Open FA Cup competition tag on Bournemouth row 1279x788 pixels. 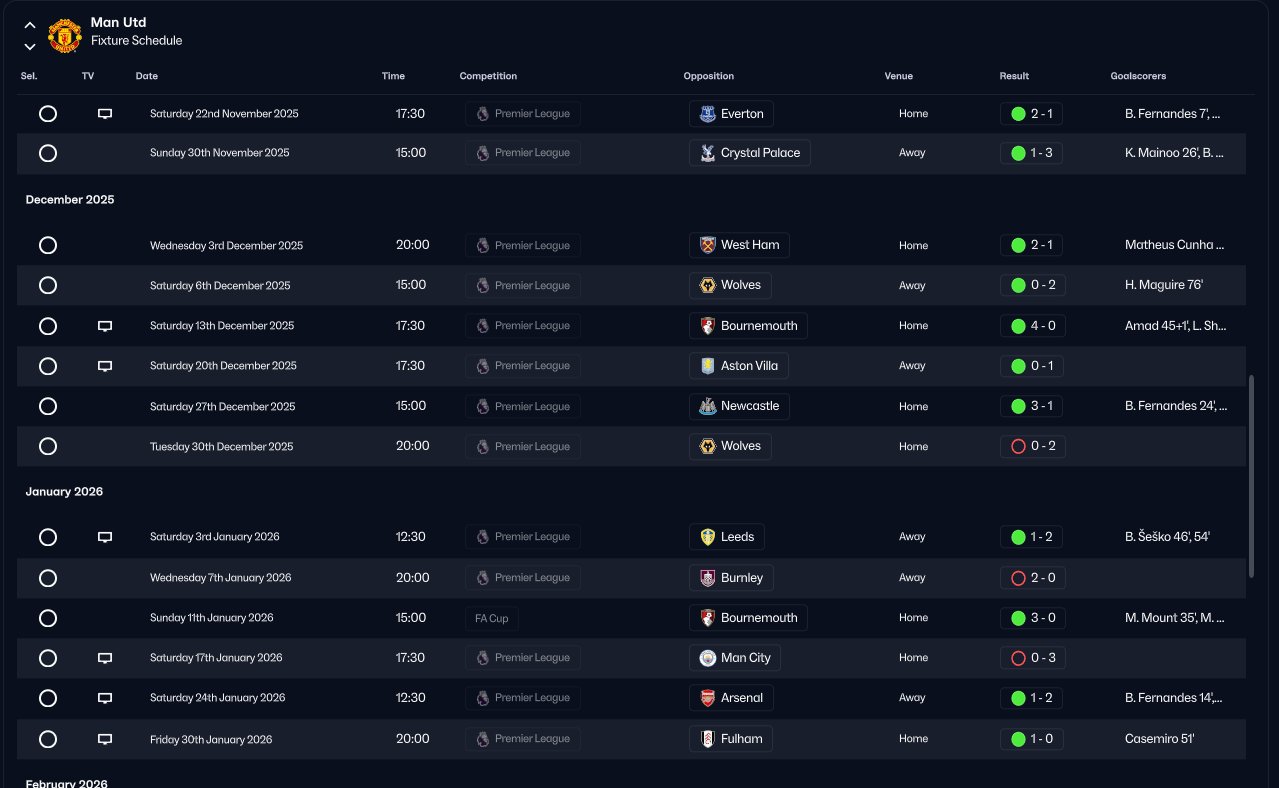coord(492,618)
